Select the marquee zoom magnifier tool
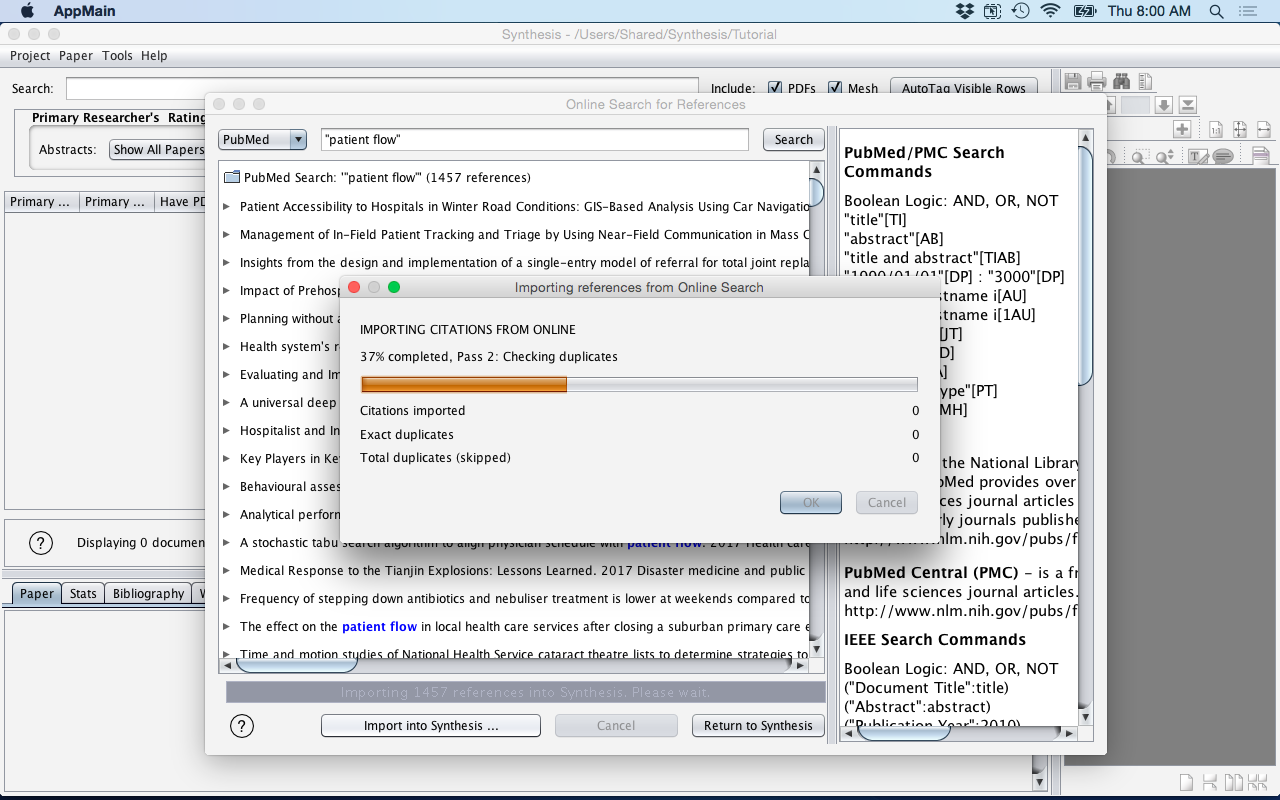This screenshot has width=1280, height=800. click(1139, 156)
